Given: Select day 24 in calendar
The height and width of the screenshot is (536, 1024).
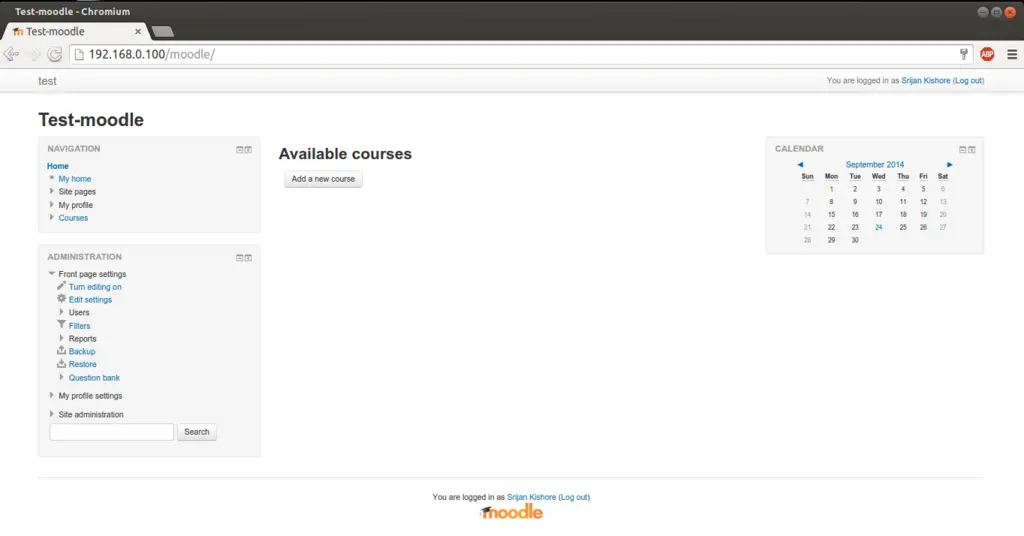Looking at the screenshot, I should point(879,227).
